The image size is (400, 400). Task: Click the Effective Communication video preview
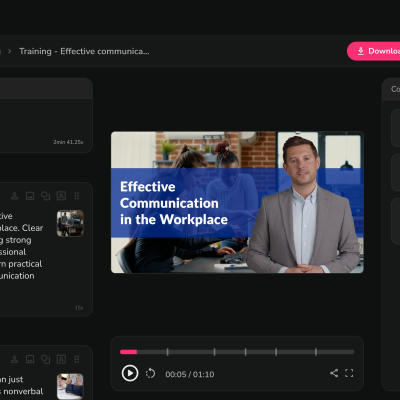coord(237,202)
